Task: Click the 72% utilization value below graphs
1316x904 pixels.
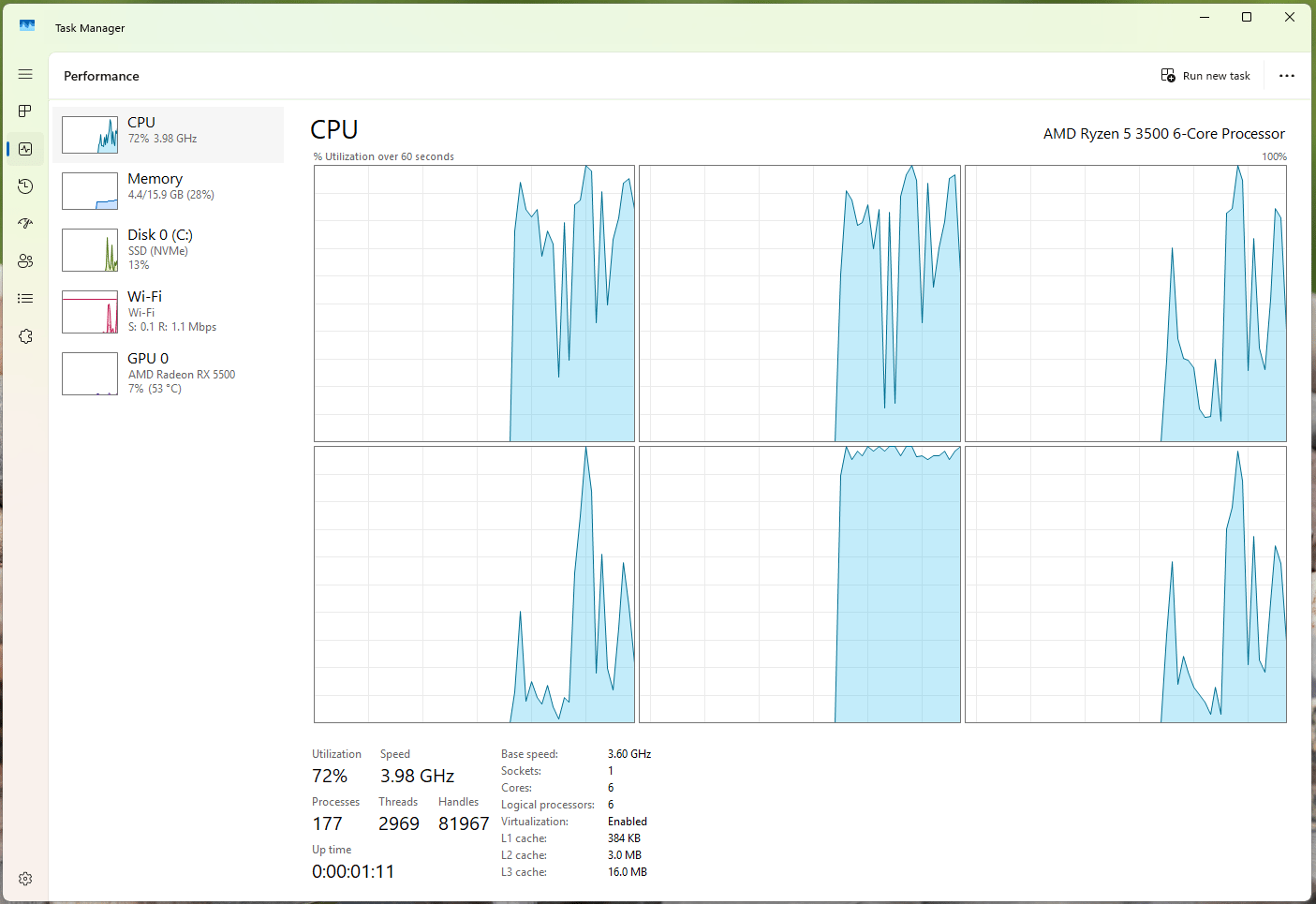Action: pyautogui.click(x=330, y=777)
